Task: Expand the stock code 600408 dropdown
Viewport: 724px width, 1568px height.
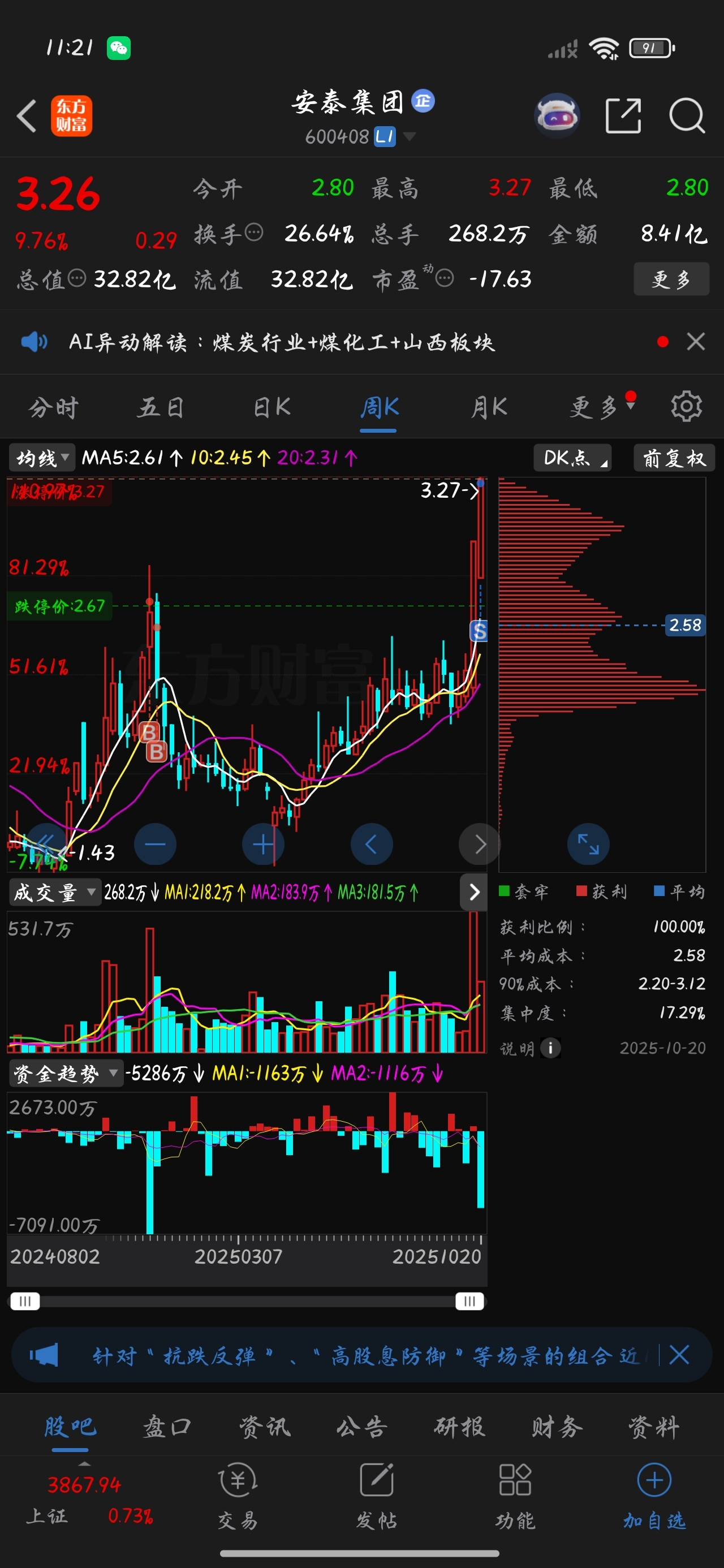Action: point(410,136)
